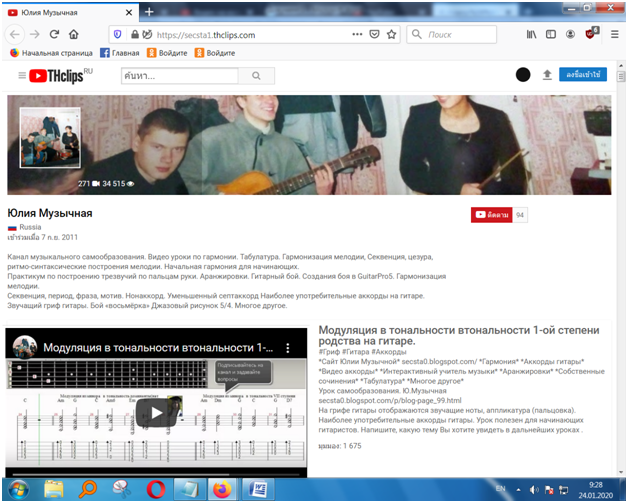Click the video progress bar
This screenshot has height=503, width=628.
(x=156, y=475)
